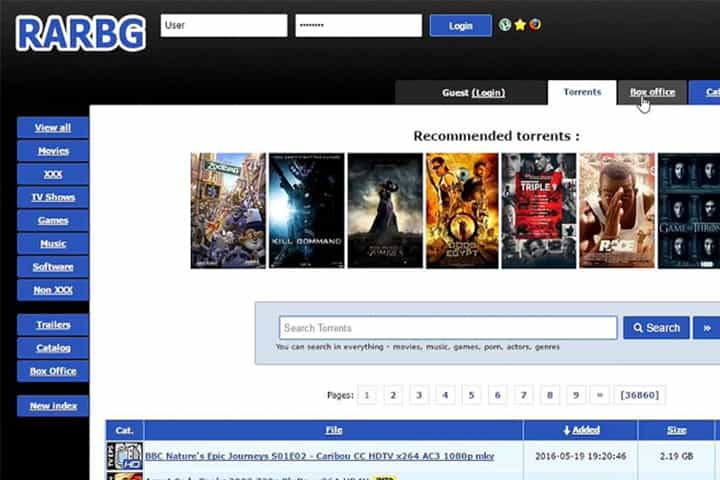Screen dimensions: 720x480
Task: Open the Game of Thrones poster thumbnail
Action: pyautogui.click(x=689, y=210)
